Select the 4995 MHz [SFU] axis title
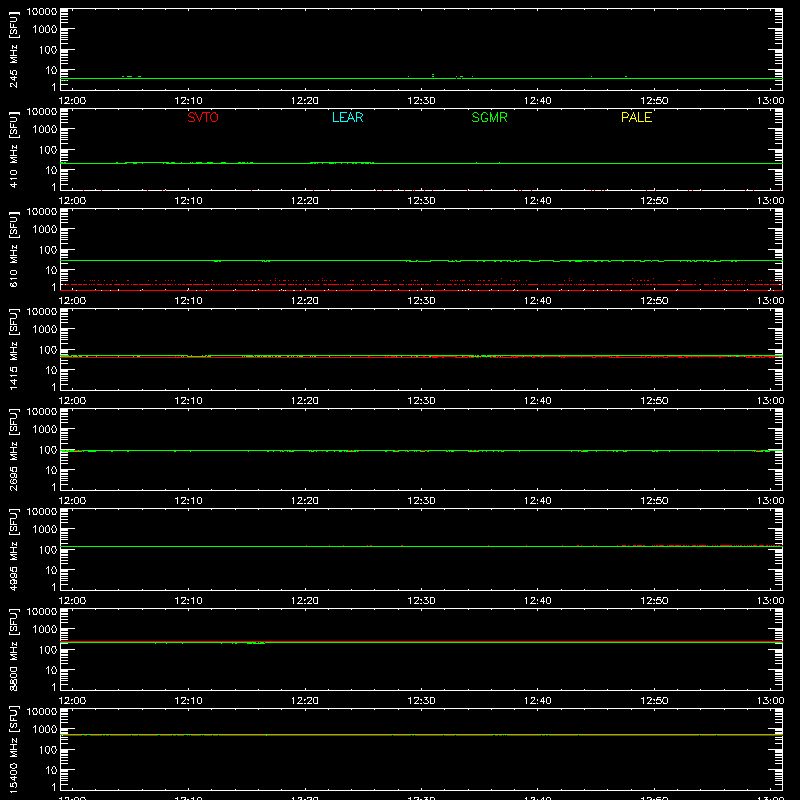This screenshot has height=800, width=800. point(13,549)
